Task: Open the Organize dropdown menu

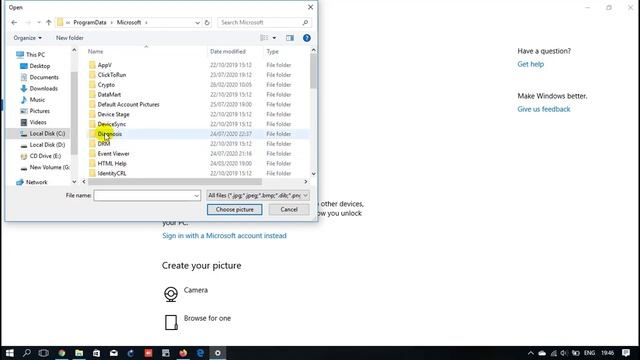Action: click(27, 38)
